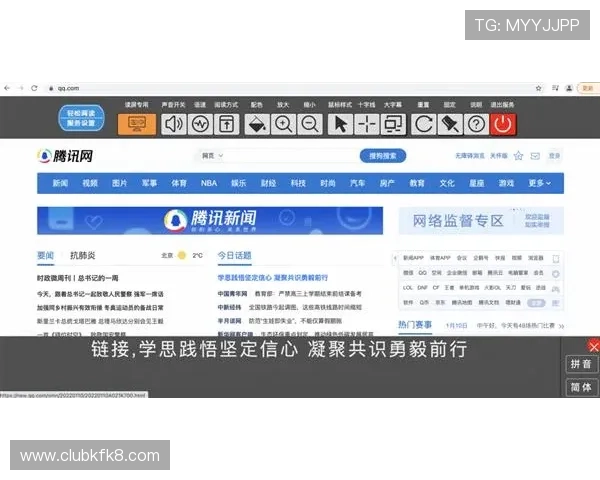Pin the toolbar with the pushpin icon
This screenshot has width=600, height=480.
pos(450,124)
